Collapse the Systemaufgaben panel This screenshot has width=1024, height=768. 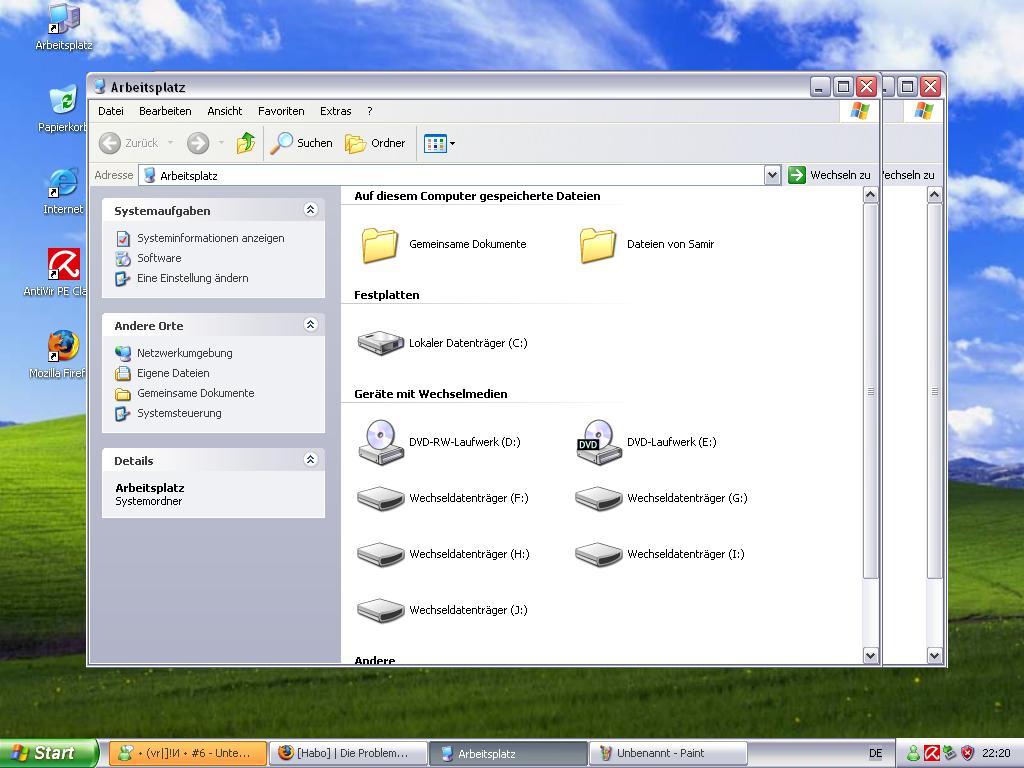(x=310, y=210)
